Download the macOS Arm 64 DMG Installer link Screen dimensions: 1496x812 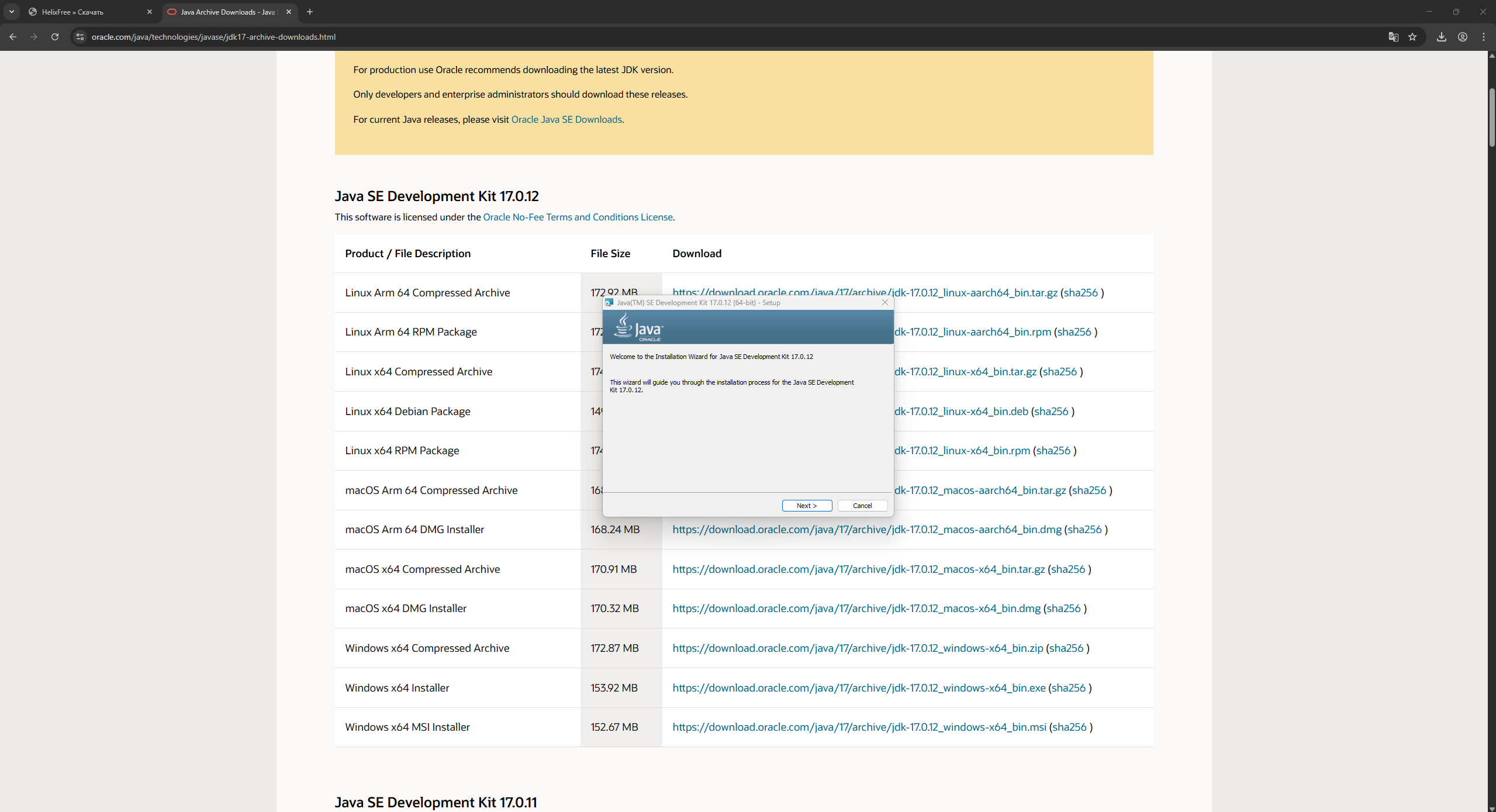tap(867, 530)
